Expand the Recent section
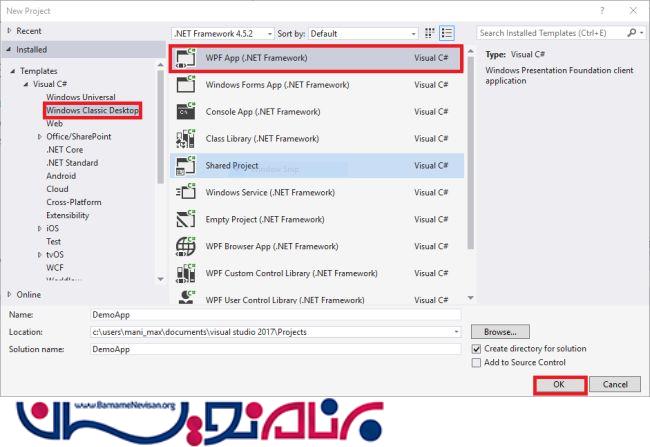 (x=9, y=31)
